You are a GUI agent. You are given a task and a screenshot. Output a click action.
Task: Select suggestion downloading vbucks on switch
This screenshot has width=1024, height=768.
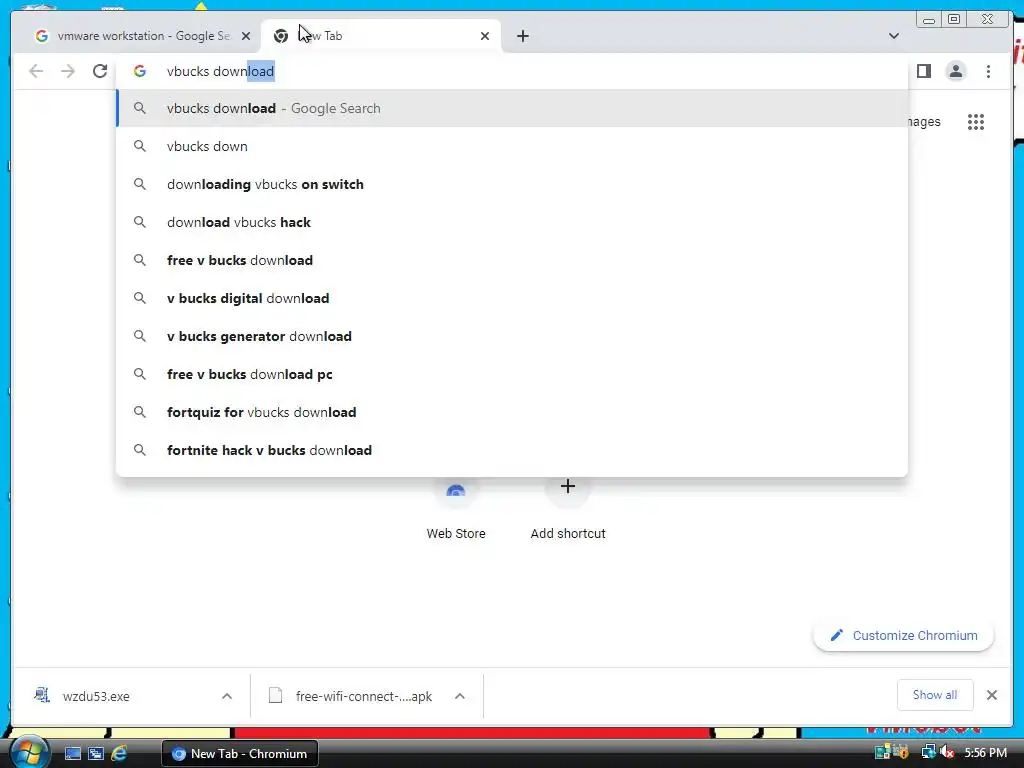(512, 184)
